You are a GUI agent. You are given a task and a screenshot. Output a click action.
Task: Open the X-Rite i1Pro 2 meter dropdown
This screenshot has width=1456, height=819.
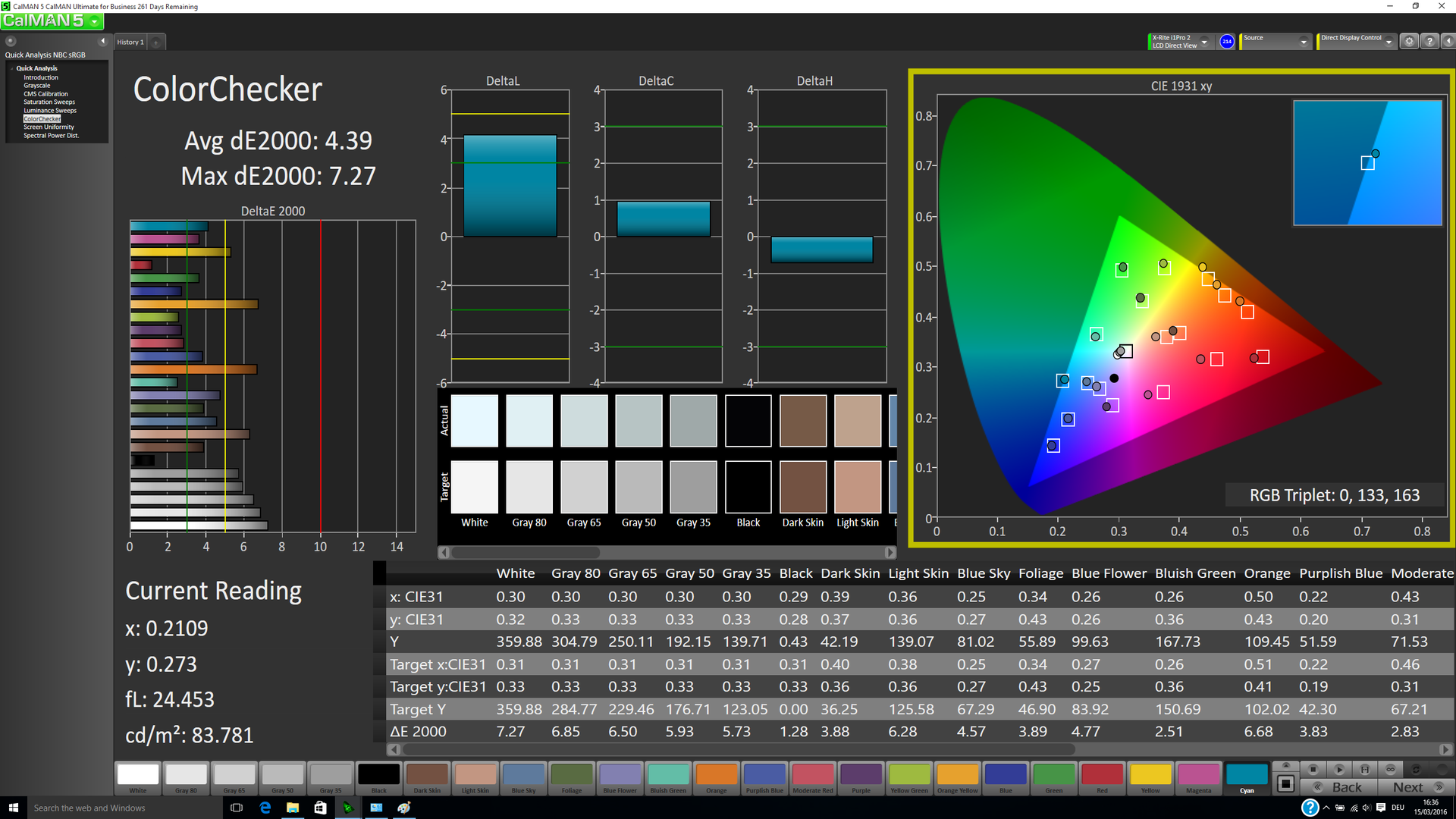1204,42
